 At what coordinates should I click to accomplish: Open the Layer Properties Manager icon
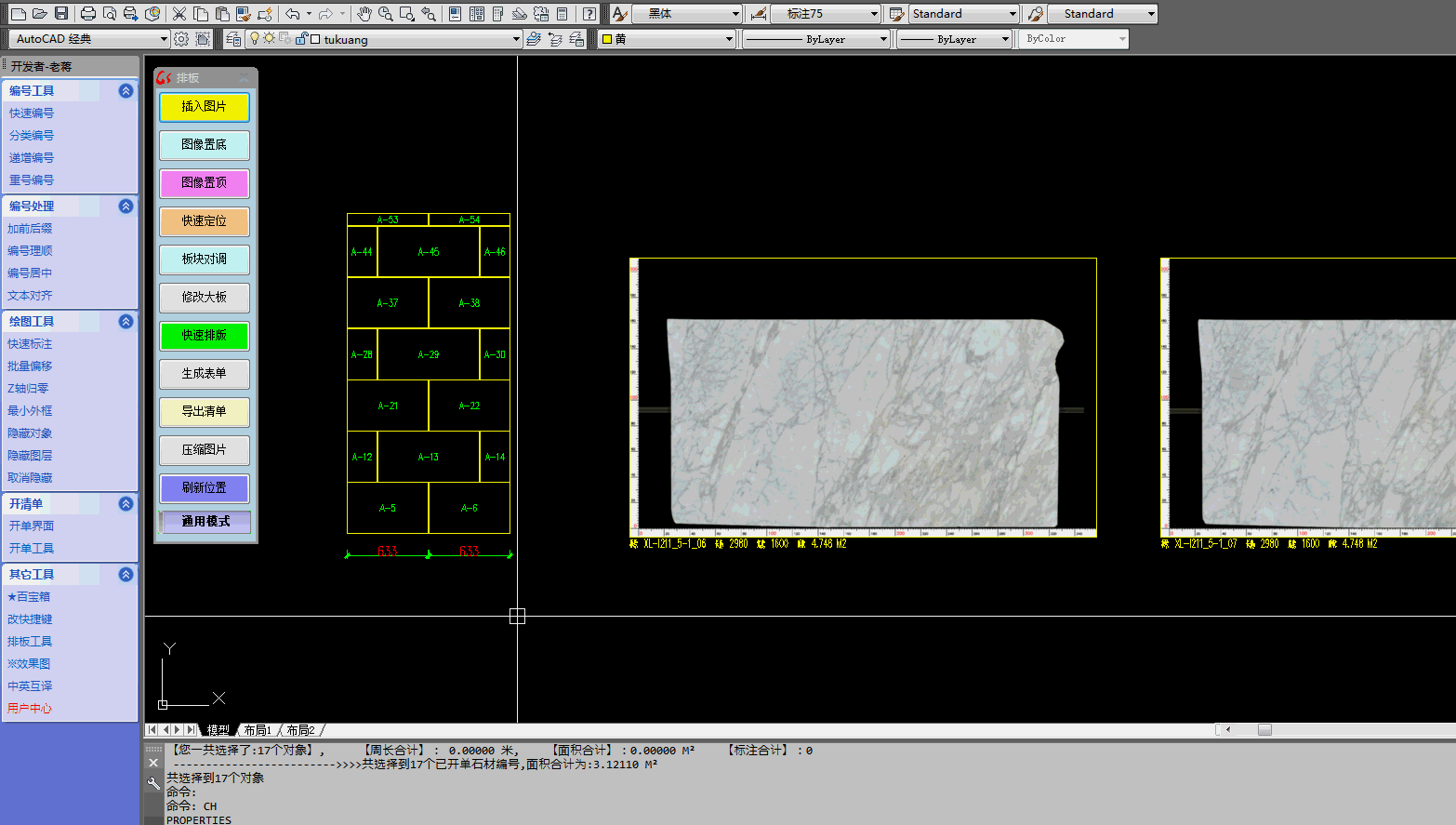tap(233, 39)
